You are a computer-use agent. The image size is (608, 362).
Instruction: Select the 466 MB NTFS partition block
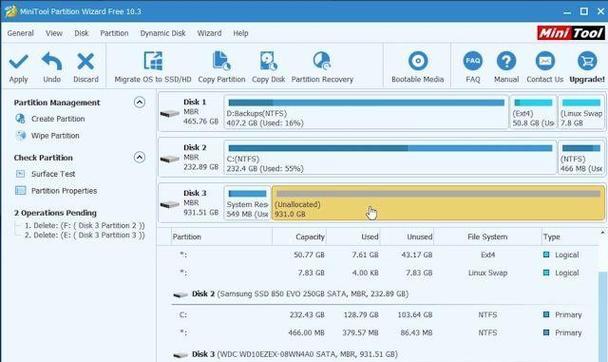tap(581, 158)
